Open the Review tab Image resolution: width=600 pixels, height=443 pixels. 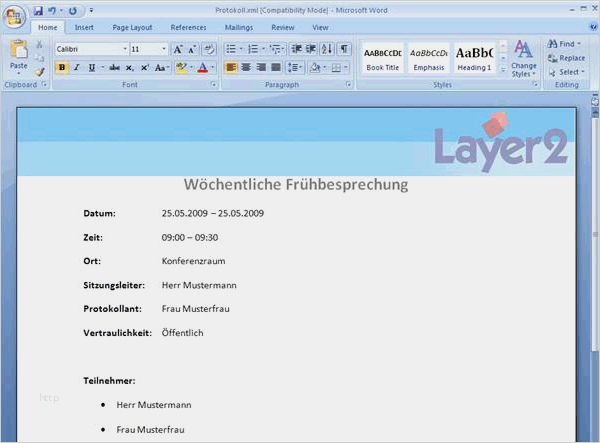pos(283,28)
